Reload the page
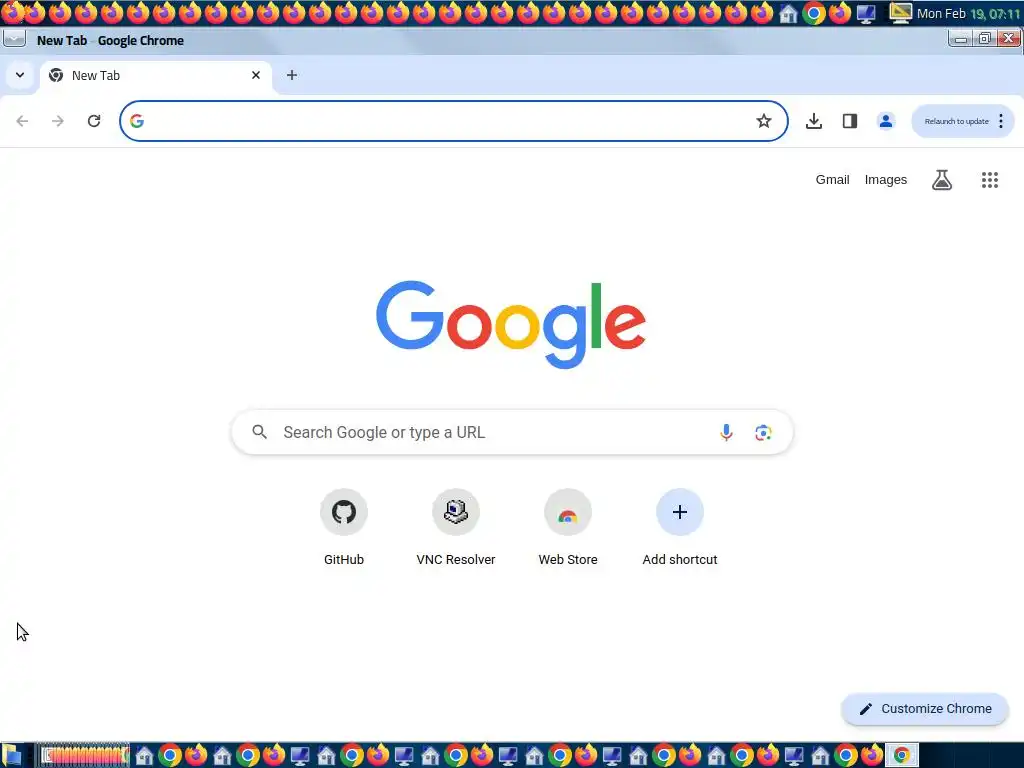The height and width of the screenshot is (768, 1024). 94,121
